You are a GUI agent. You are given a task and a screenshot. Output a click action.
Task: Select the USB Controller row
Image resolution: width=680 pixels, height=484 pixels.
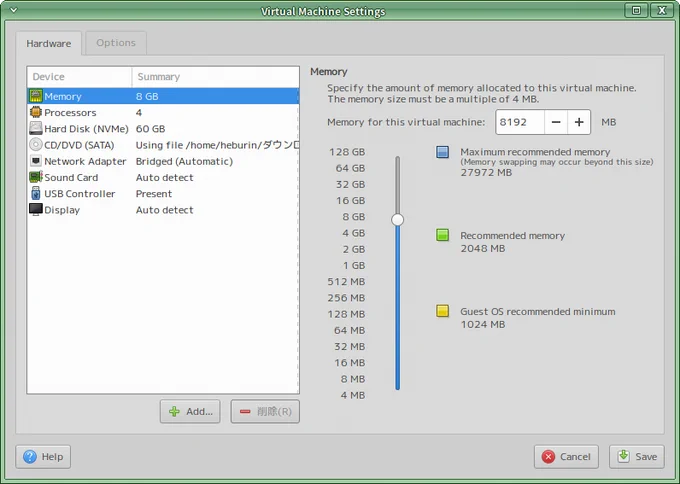[x=163, y=193]
